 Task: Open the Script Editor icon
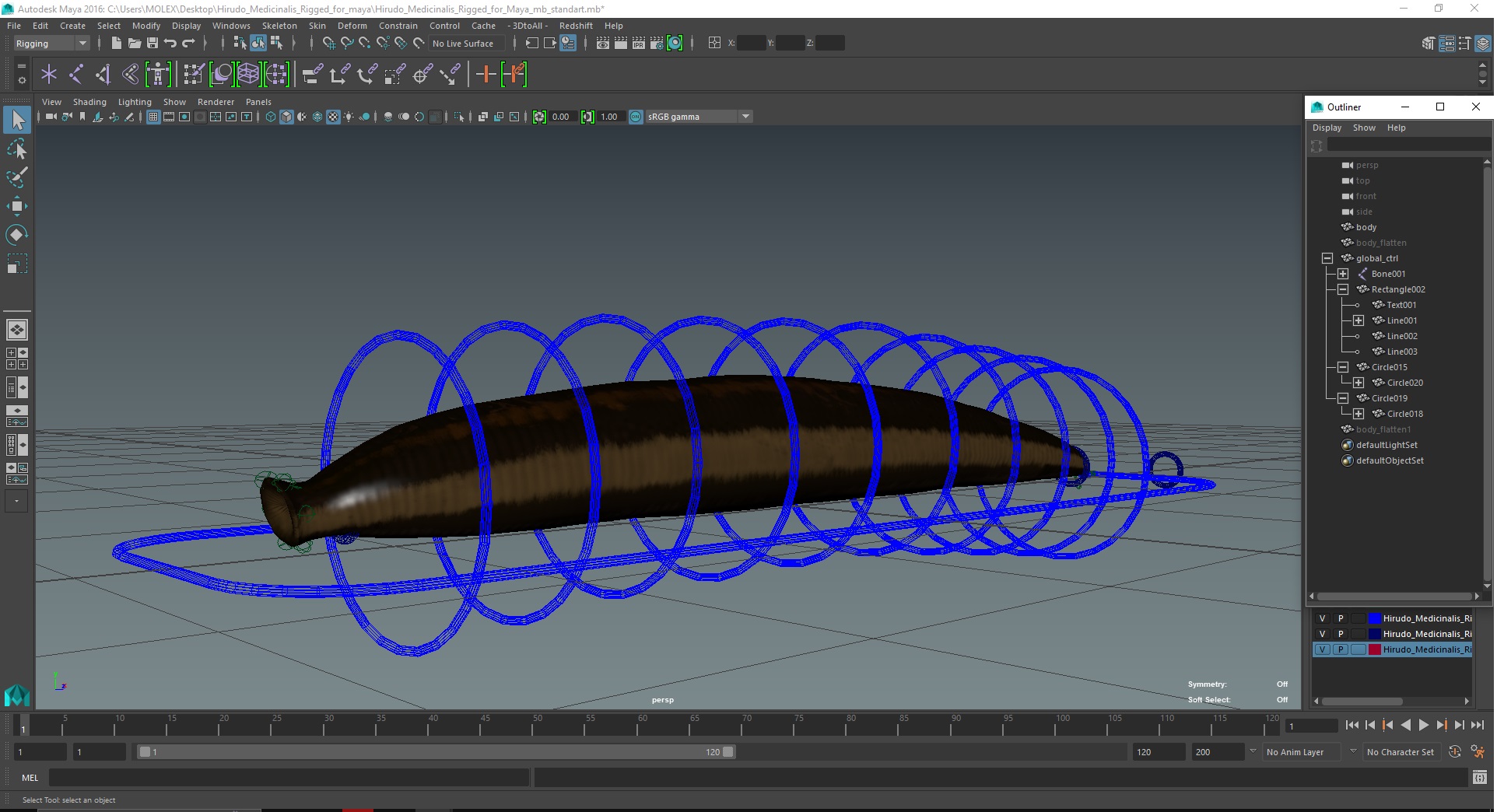pos(1480,777)
